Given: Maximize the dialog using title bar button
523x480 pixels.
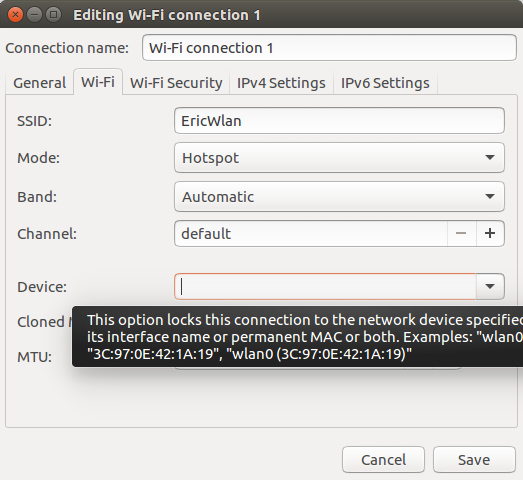Looking at the screenshot, I should pos(53,15).
